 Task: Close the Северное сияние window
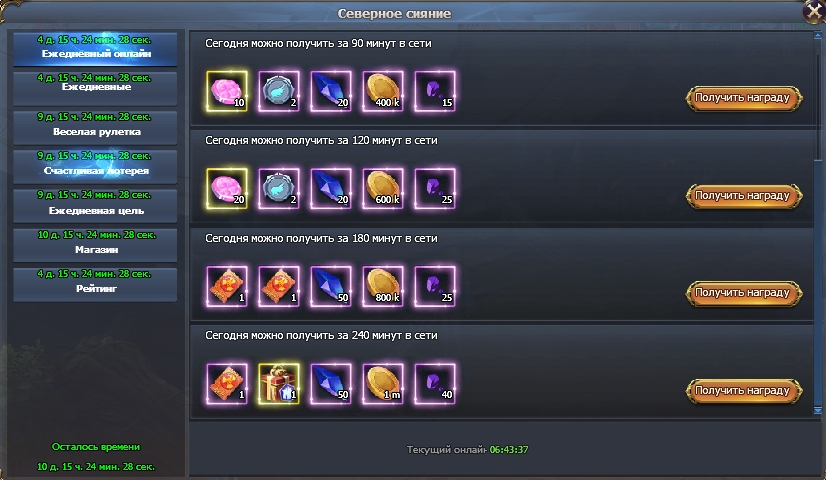click(814, 11)
